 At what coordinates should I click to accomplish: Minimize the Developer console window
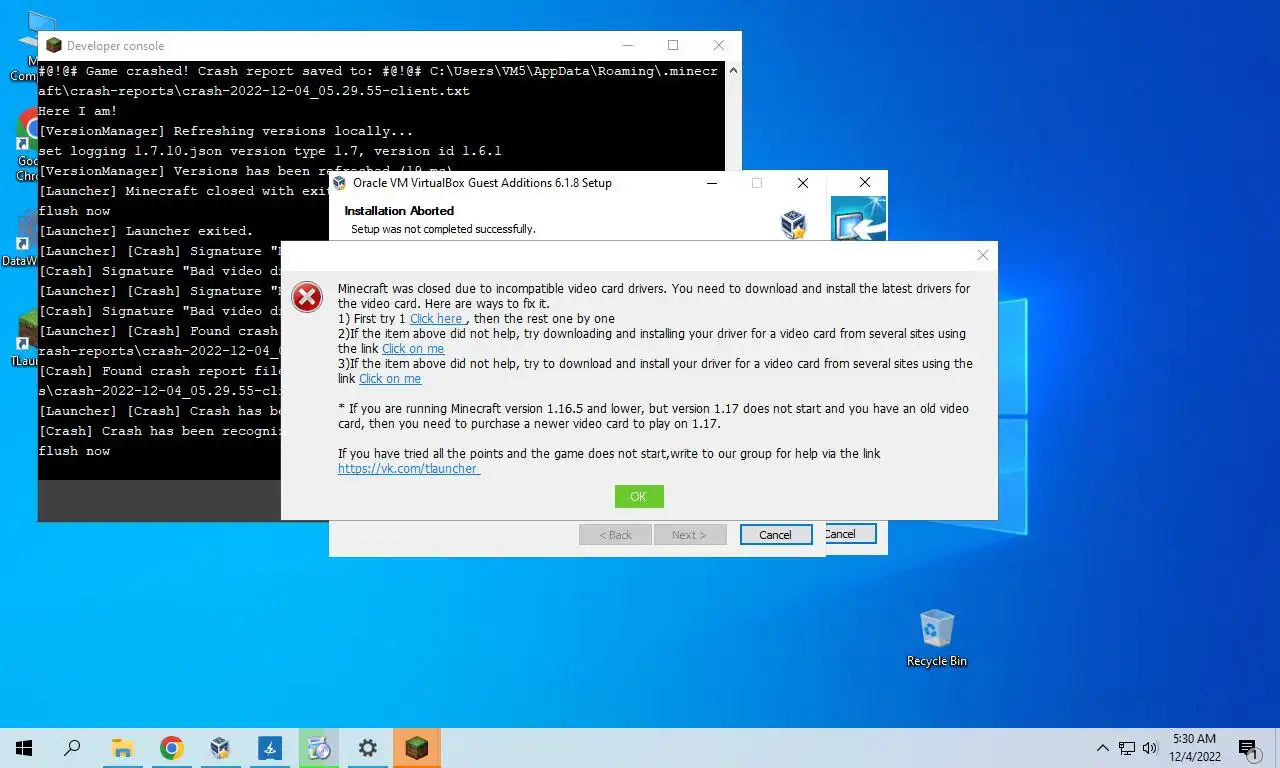(x=627, y=45)
